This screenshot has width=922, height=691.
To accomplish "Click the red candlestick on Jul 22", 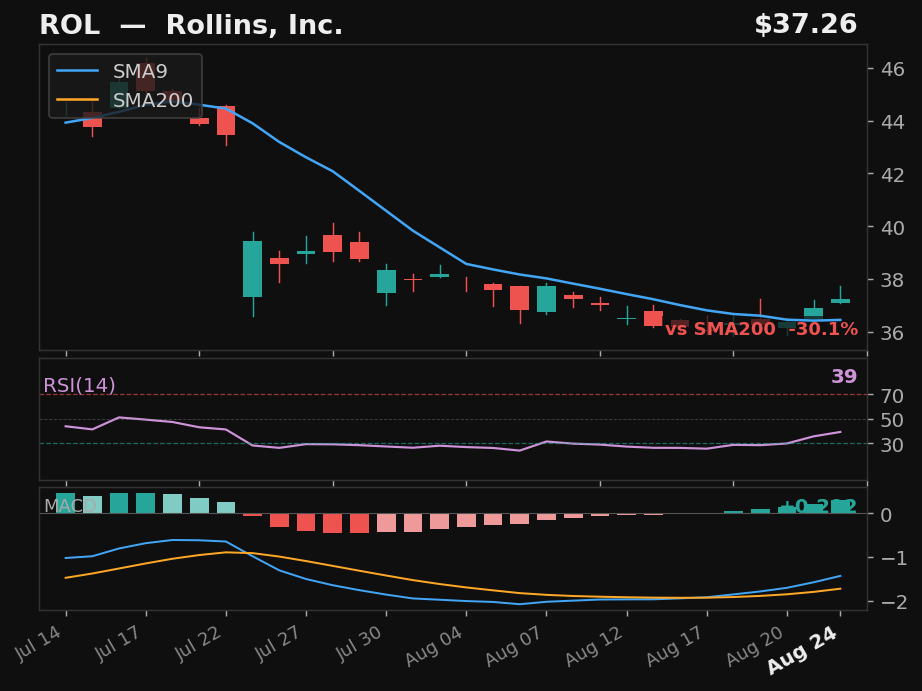I will point(226,121).
